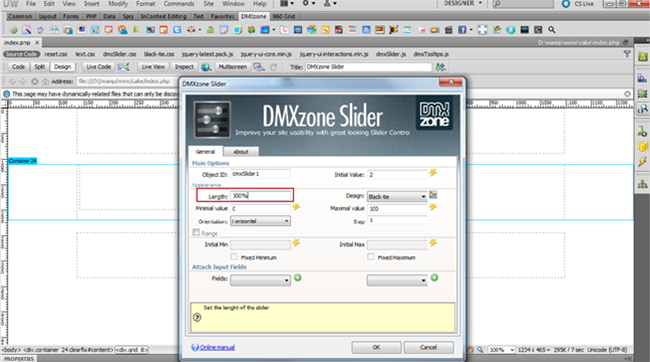Add first attached field with green plus
Screen dimensions: 650x362
(298, 278)
